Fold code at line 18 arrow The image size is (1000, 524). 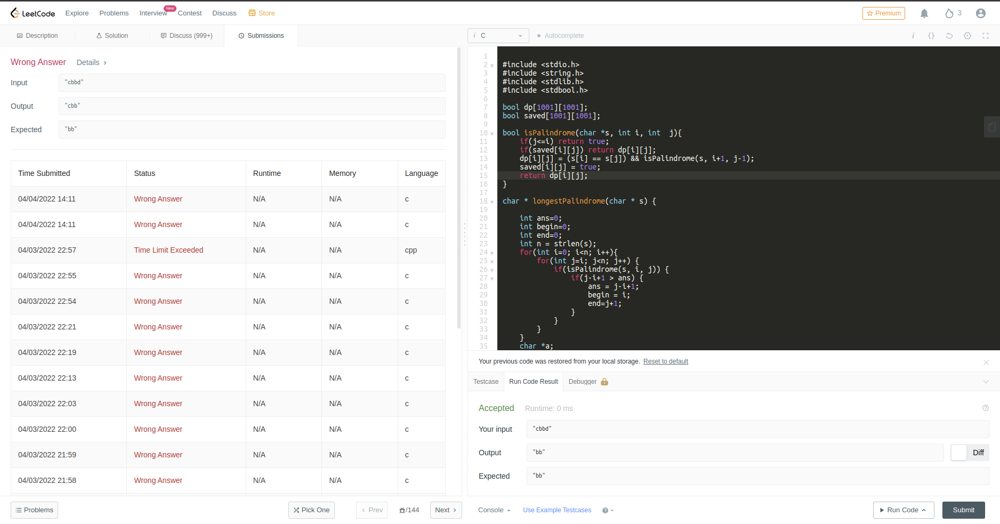pyautogui.click(x=492, y=201)
